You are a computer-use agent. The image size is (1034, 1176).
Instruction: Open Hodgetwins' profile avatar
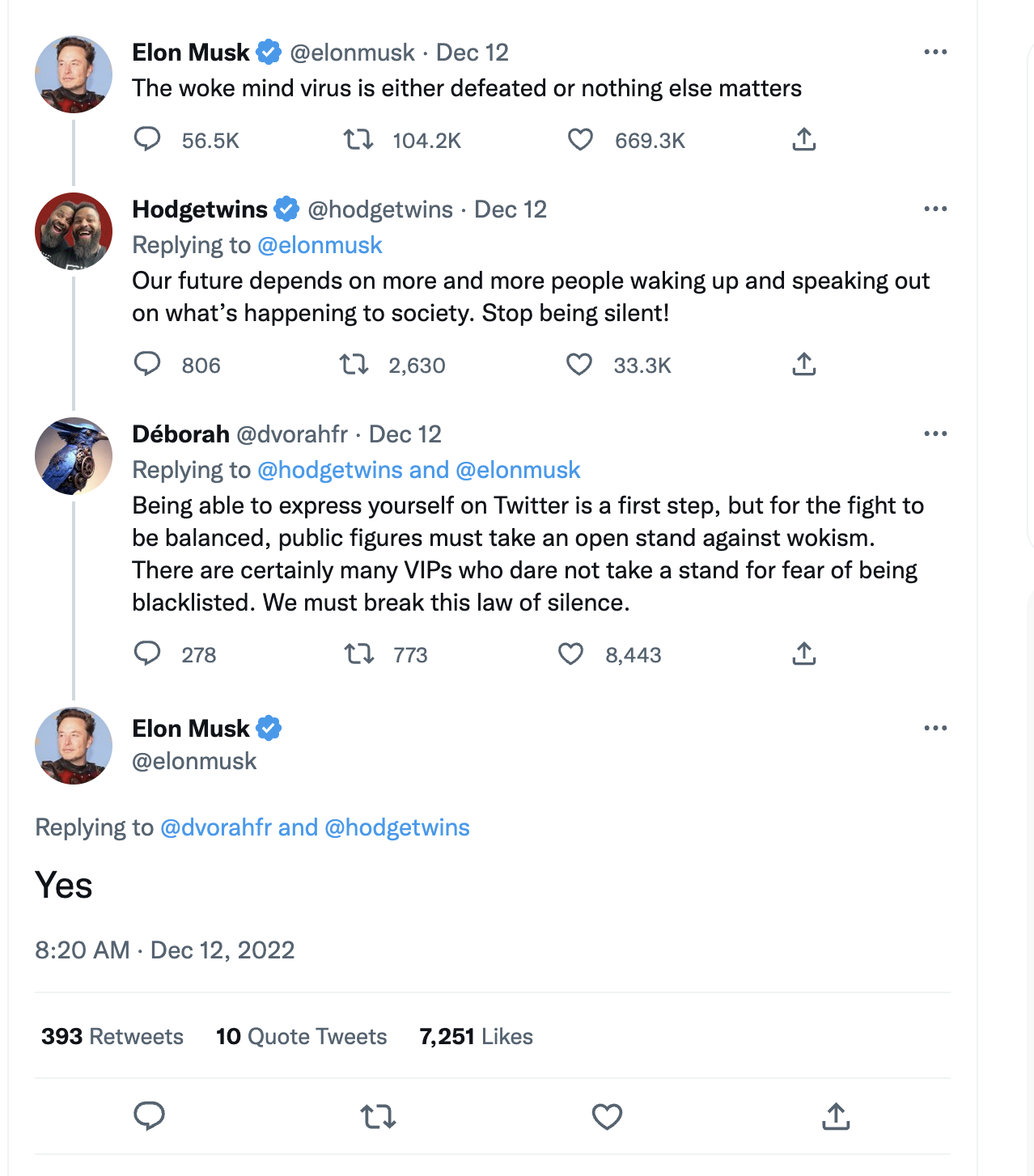coord(73,231)
